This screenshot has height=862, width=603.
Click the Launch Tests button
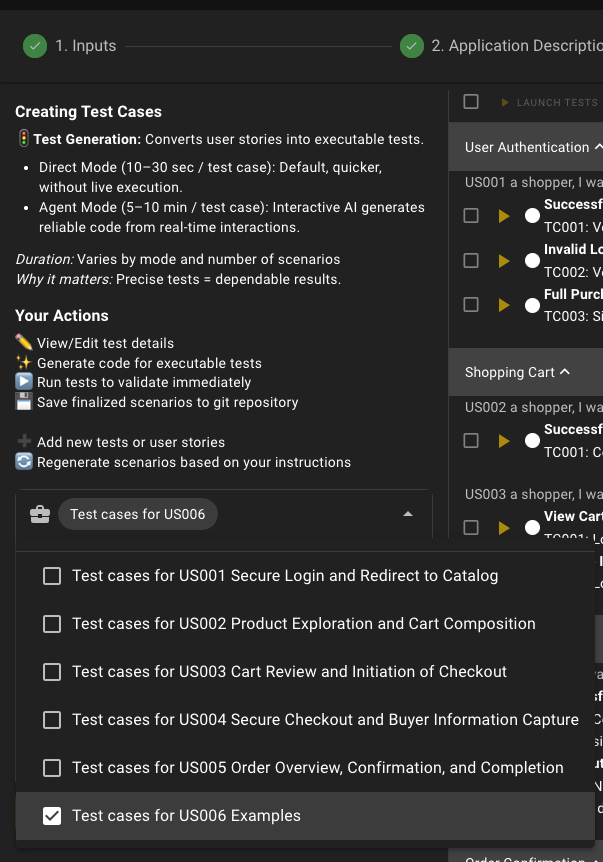(x=548, y=102)
